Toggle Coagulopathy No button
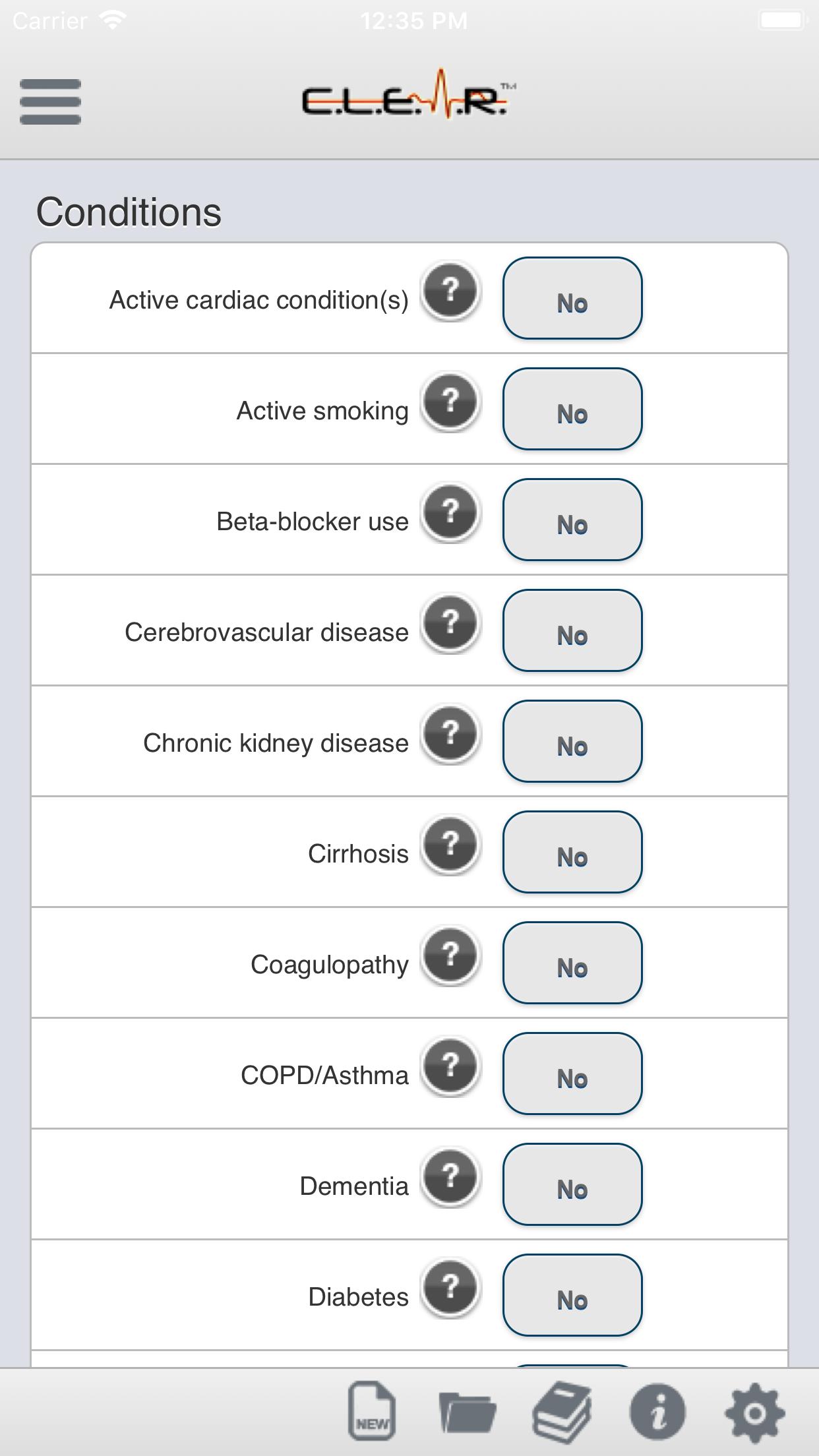819x1456 pixels. coord(572,963)
